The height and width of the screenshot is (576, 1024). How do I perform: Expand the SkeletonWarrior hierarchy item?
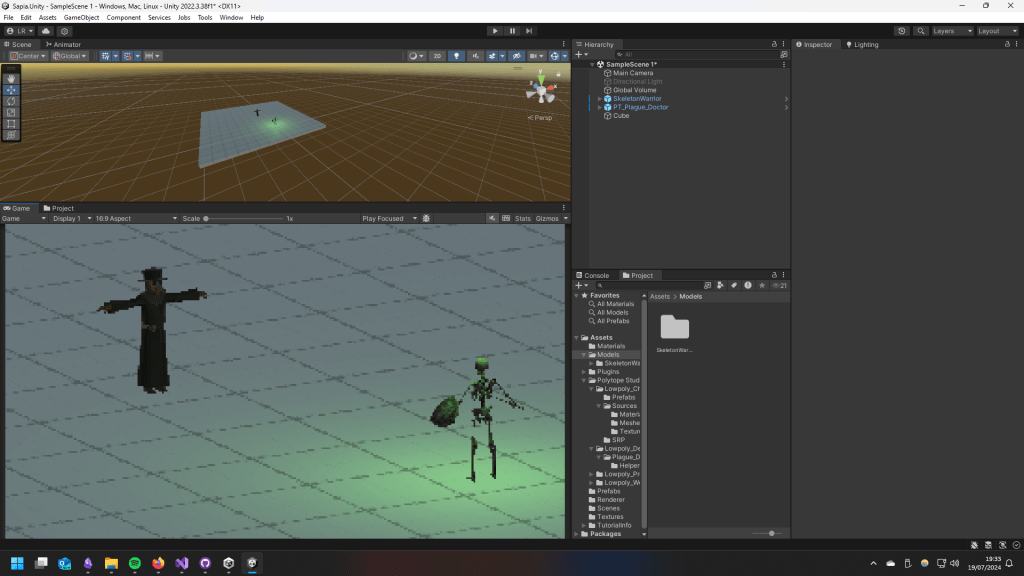click(x=599, y=99)
